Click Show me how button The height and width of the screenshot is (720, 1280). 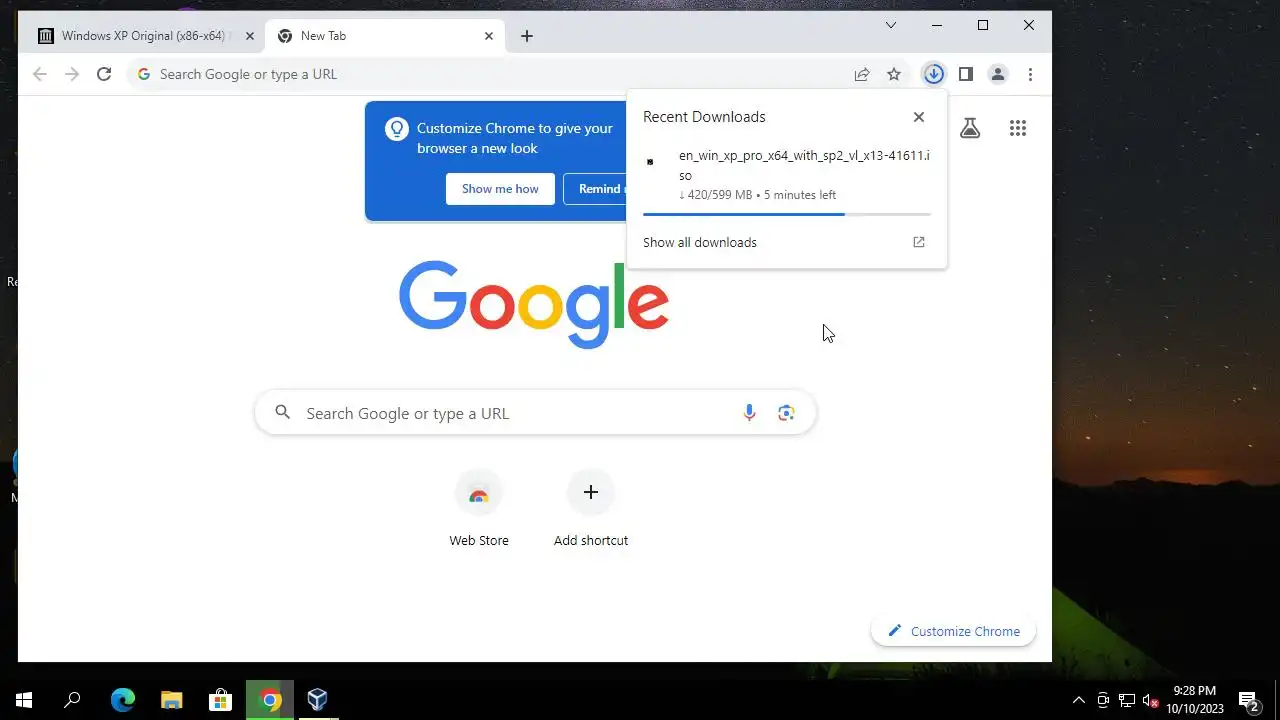click(x=500, y=189)
